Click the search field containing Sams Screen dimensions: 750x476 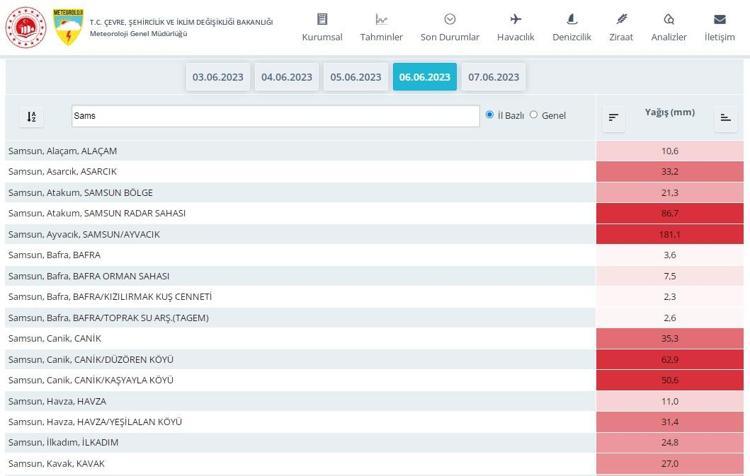coord(275,116)
